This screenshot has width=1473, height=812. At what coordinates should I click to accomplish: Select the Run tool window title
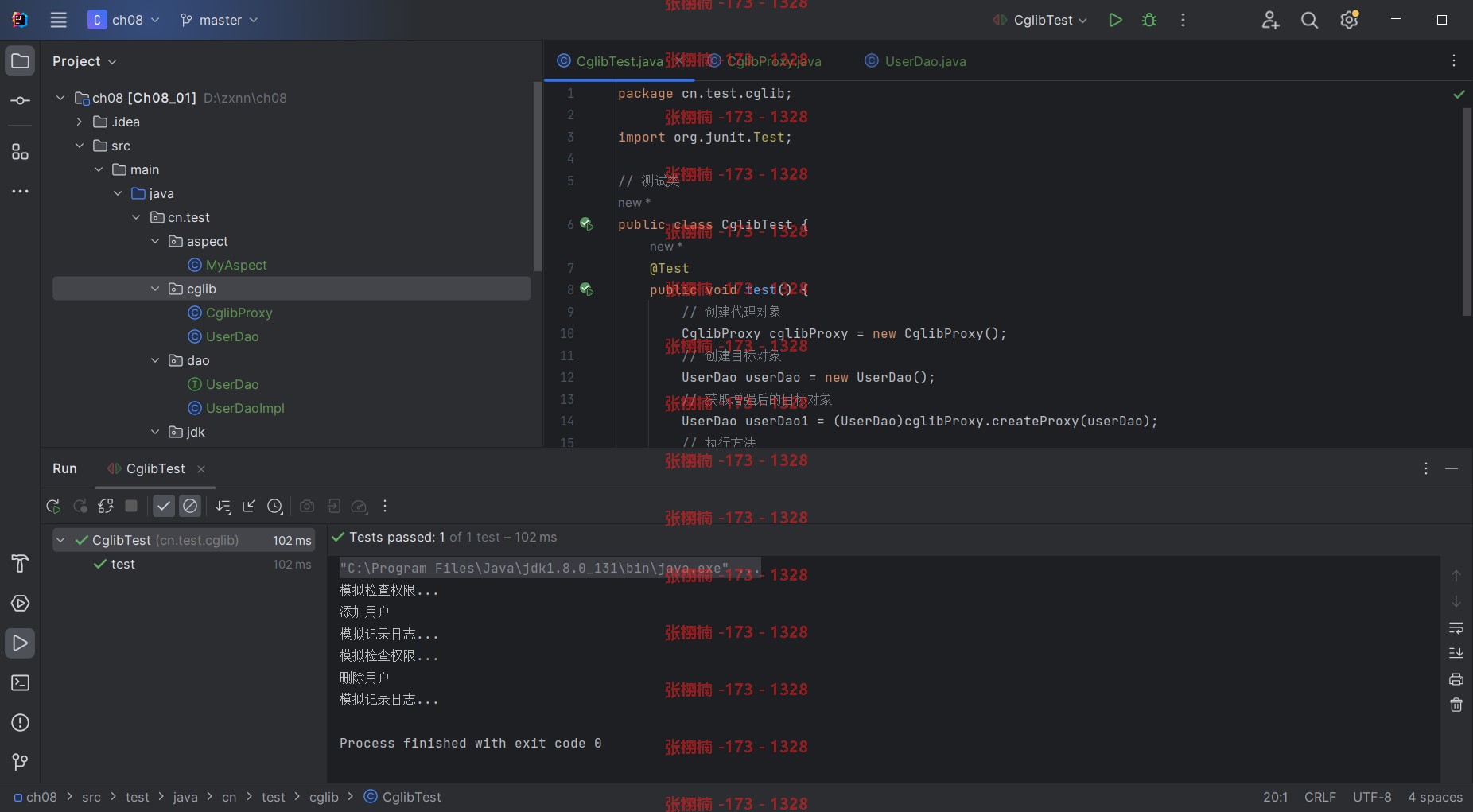(64, 468)
